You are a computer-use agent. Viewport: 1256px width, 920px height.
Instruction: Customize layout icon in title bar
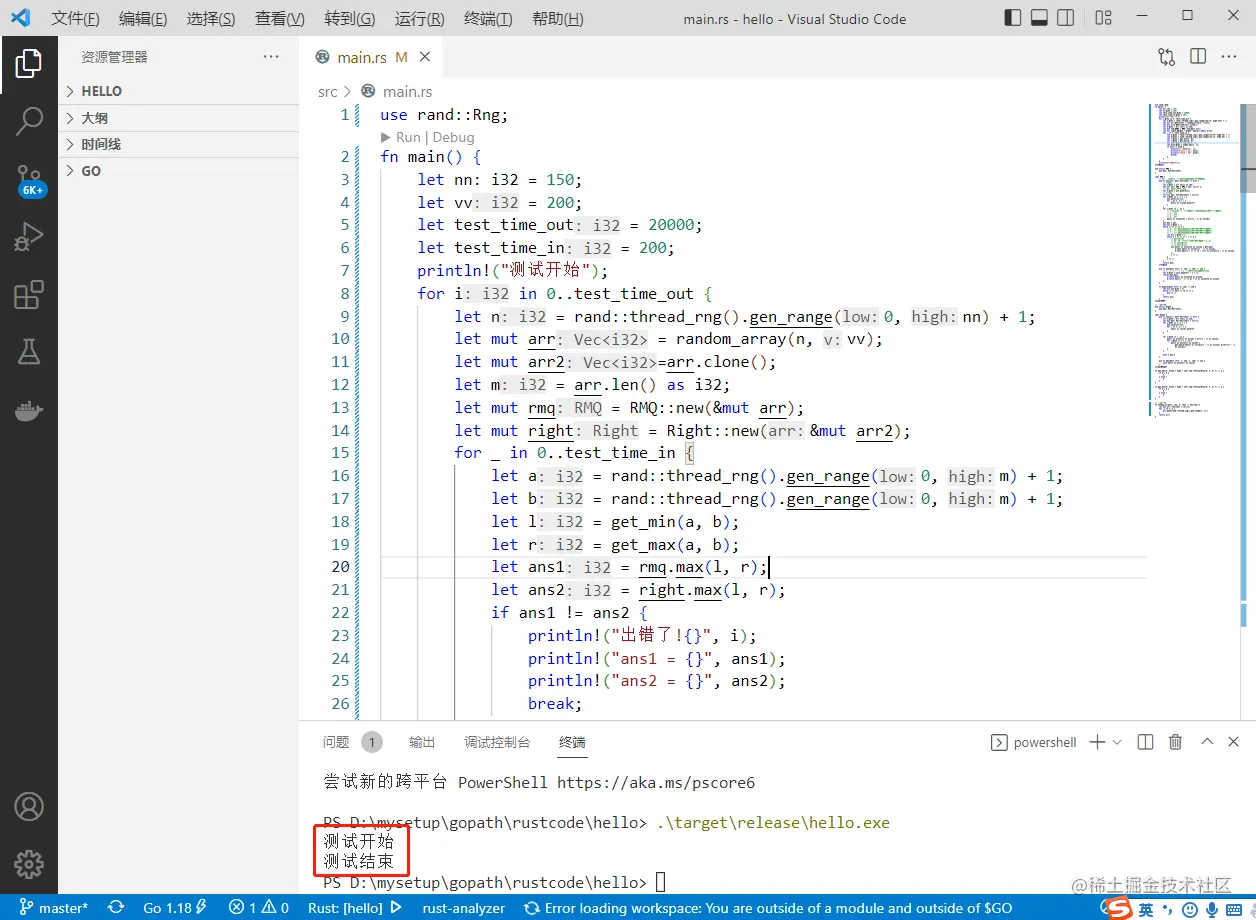(x=1103, y=18)
